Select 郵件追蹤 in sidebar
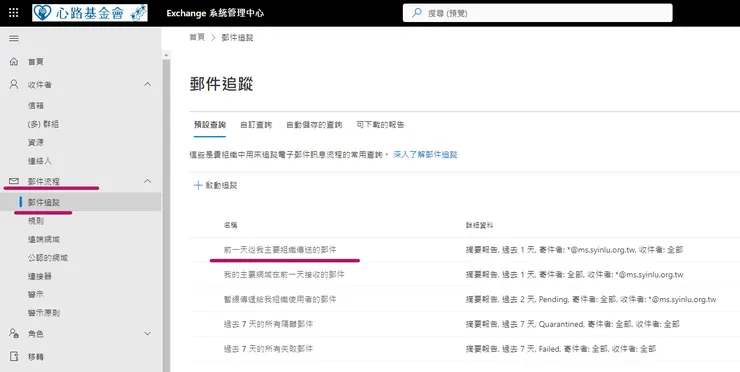 point(44,203)
